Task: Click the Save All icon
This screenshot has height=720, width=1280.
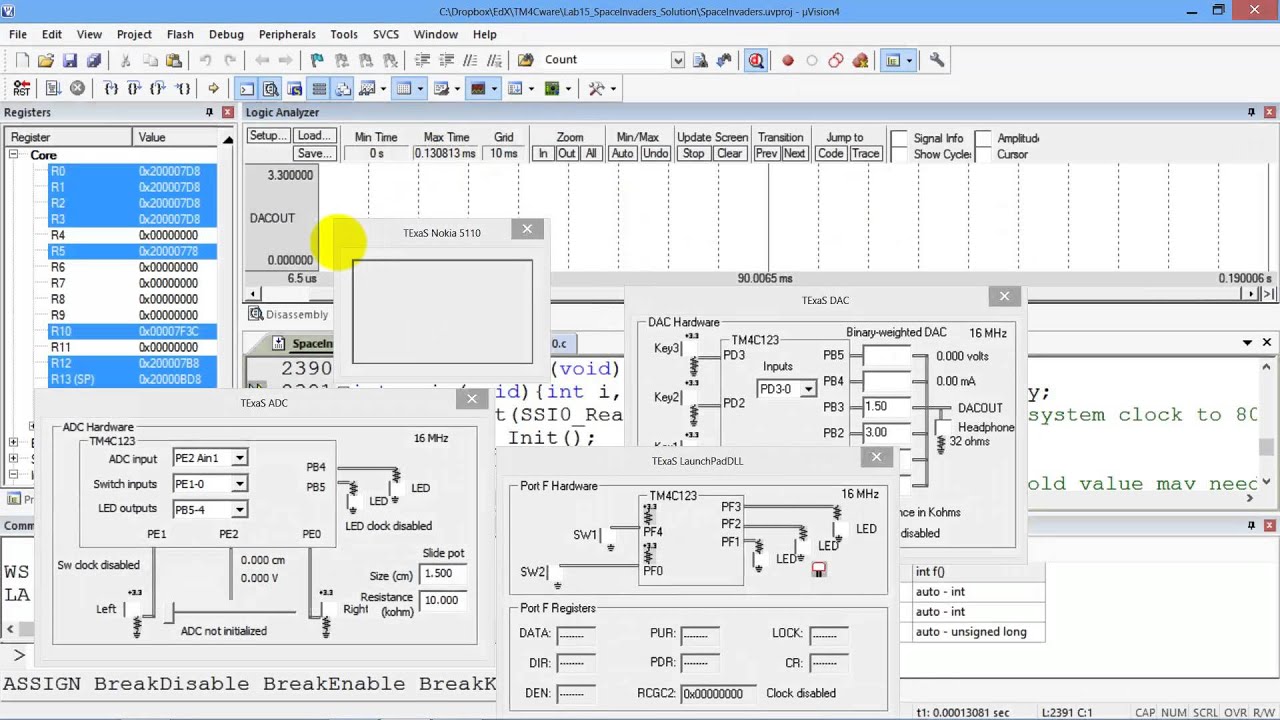Action: coord(94,60)
